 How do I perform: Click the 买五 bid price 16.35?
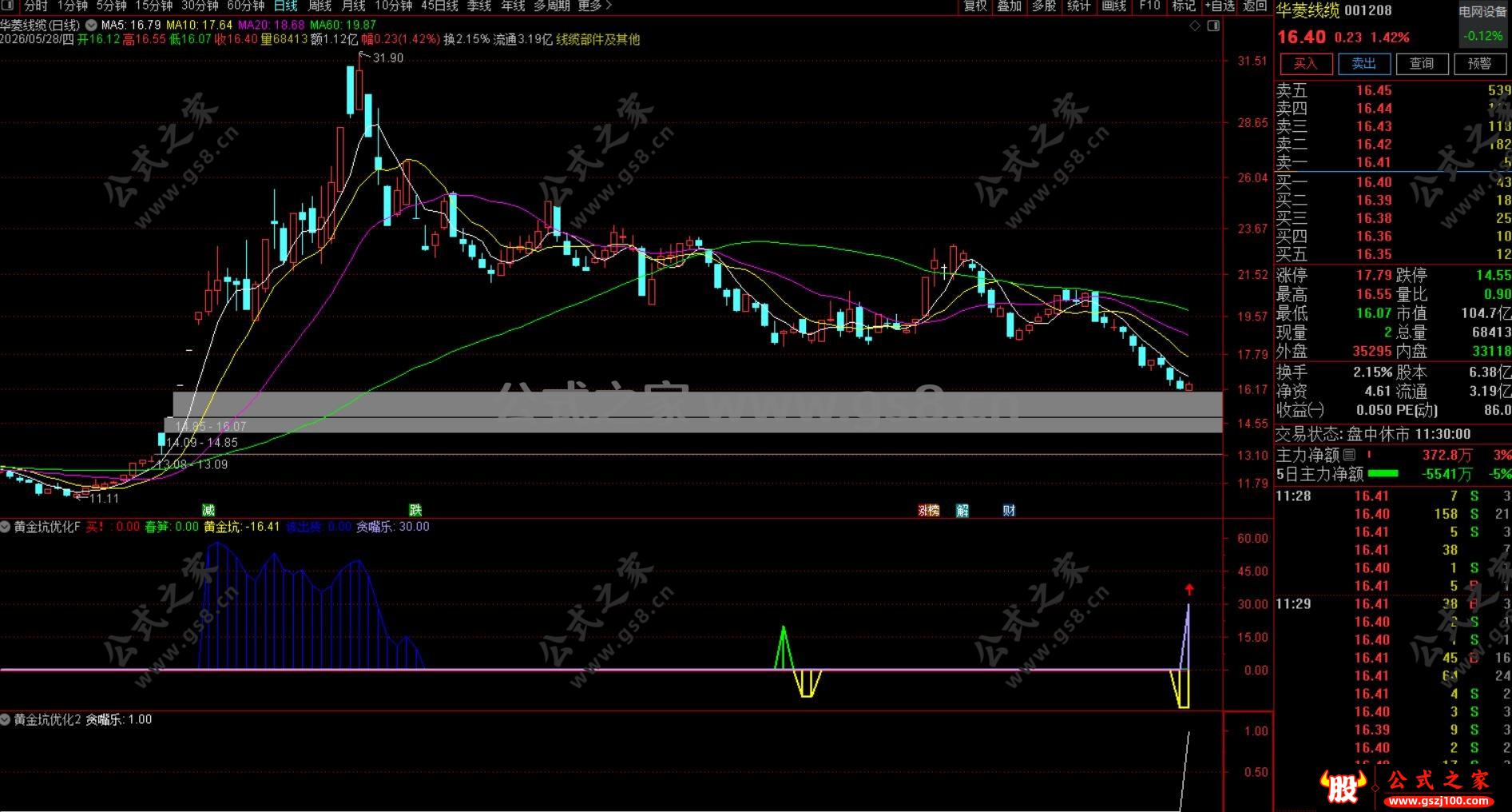tap(1374, 255)
